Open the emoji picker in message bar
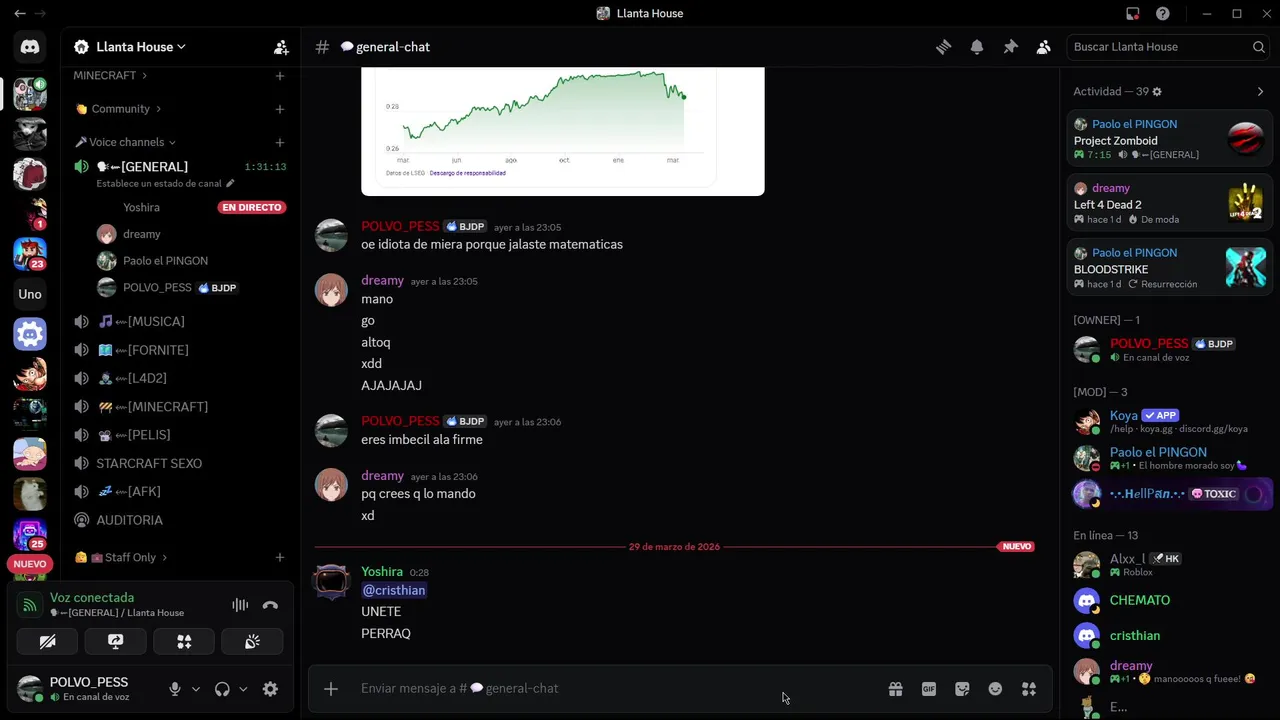The height and width of the screenshot is (720, 1280). [x=995, y=689]
